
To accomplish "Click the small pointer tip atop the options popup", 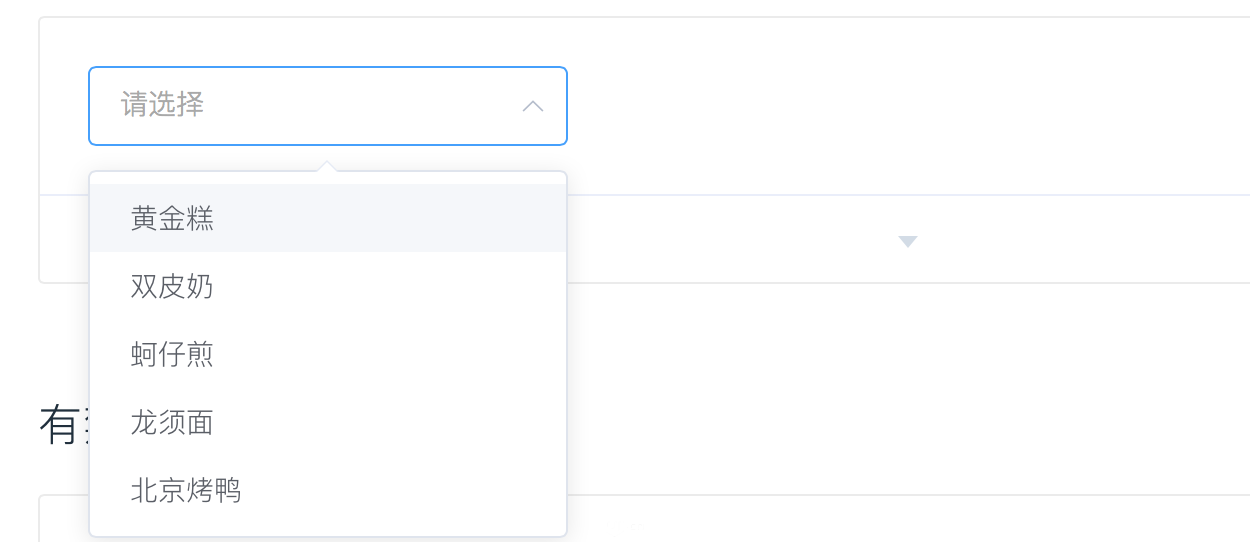I will point(326,165).
